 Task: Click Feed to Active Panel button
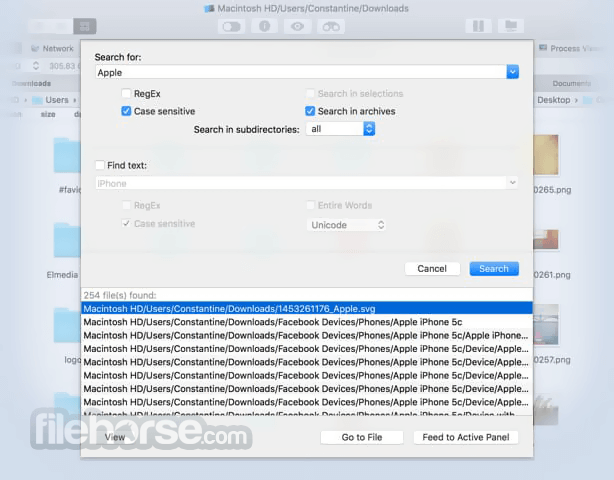[x=466, y=437]
